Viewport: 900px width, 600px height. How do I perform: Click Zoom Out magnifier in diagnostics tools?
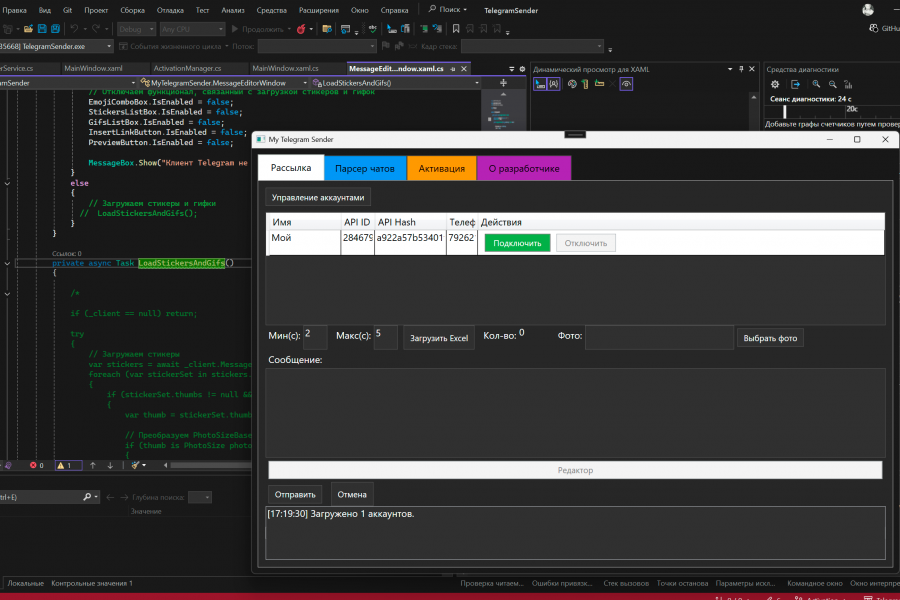point(832,84)
